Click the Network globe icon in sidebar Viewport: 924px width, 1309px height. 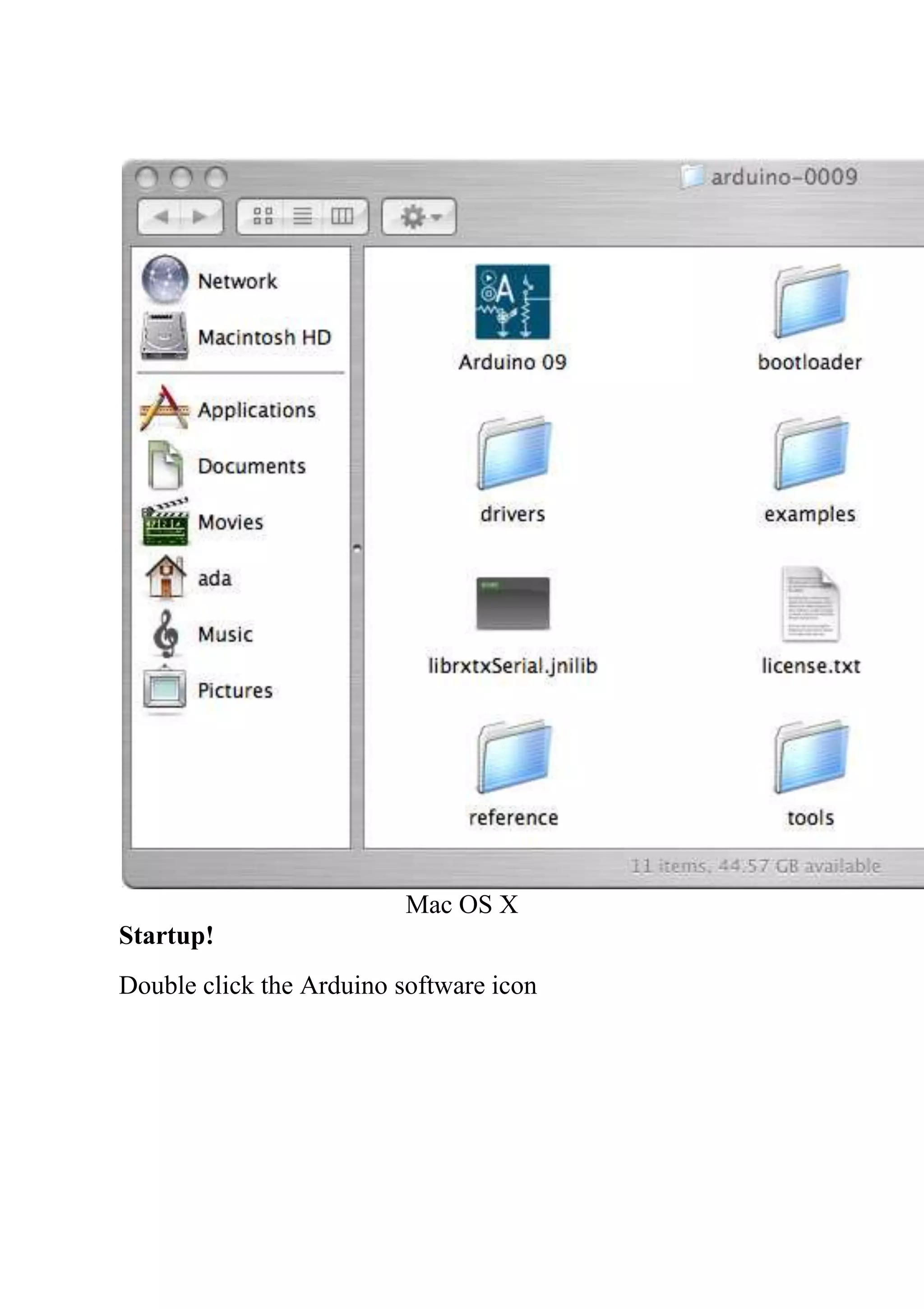165,279
